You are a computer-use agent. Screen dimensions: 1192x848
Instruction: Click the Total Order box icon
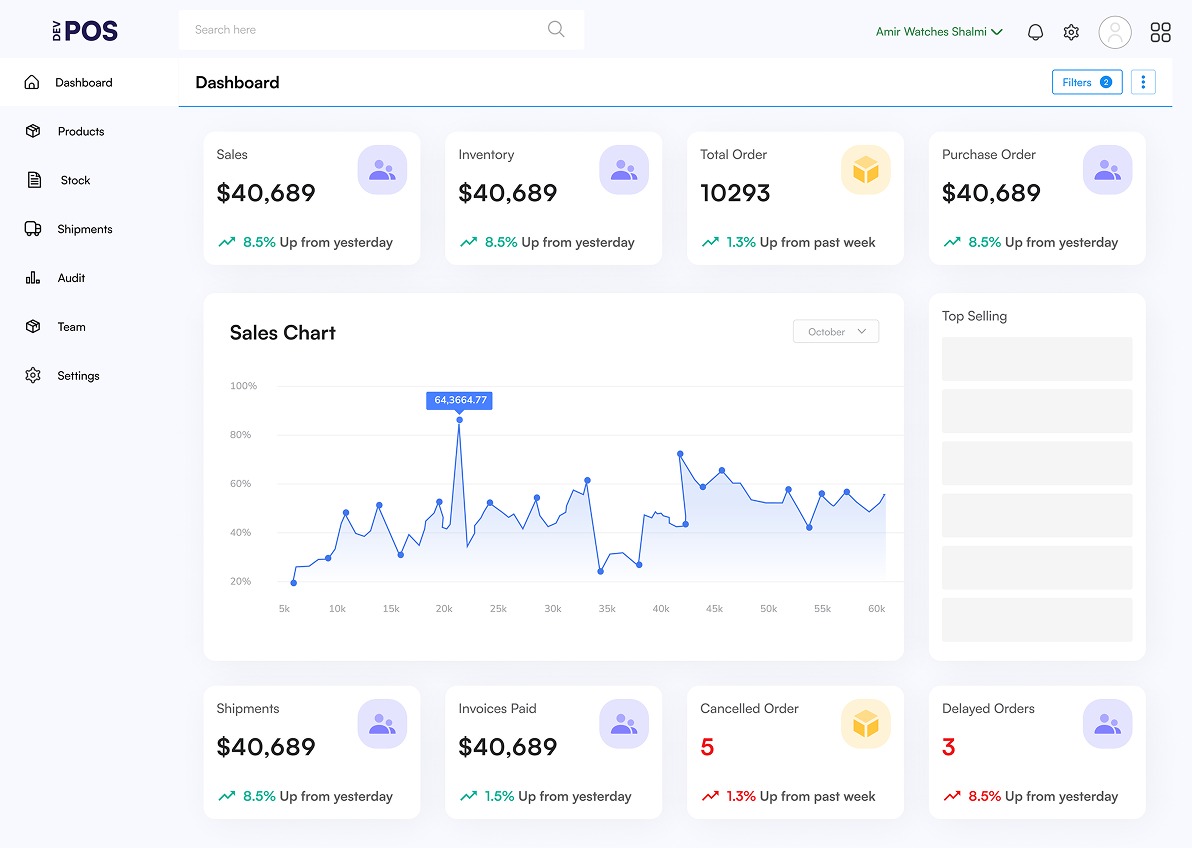click(x=865, y=170)
